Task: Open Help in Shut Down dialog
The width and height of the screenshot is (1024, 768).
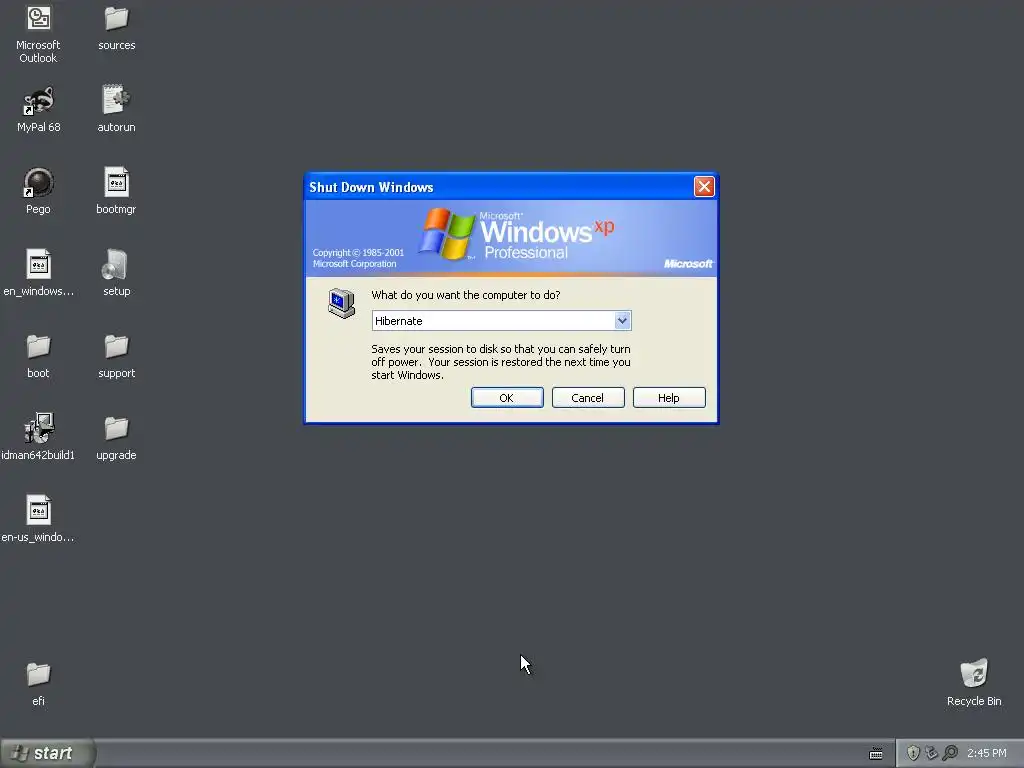Action: point(669,398)
